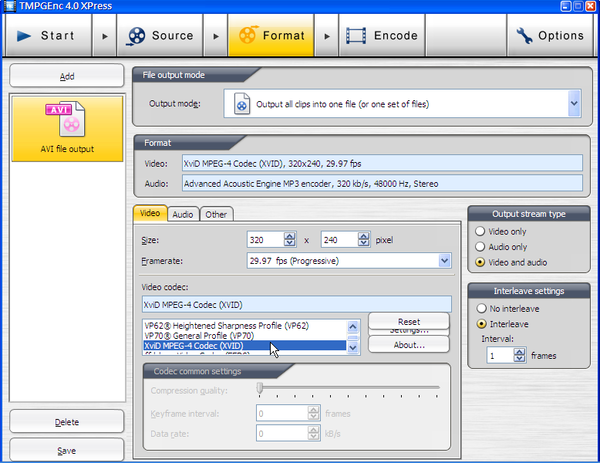Click the width size field 320
Viewport: 600px width, 463px height.
pos(266,240)
